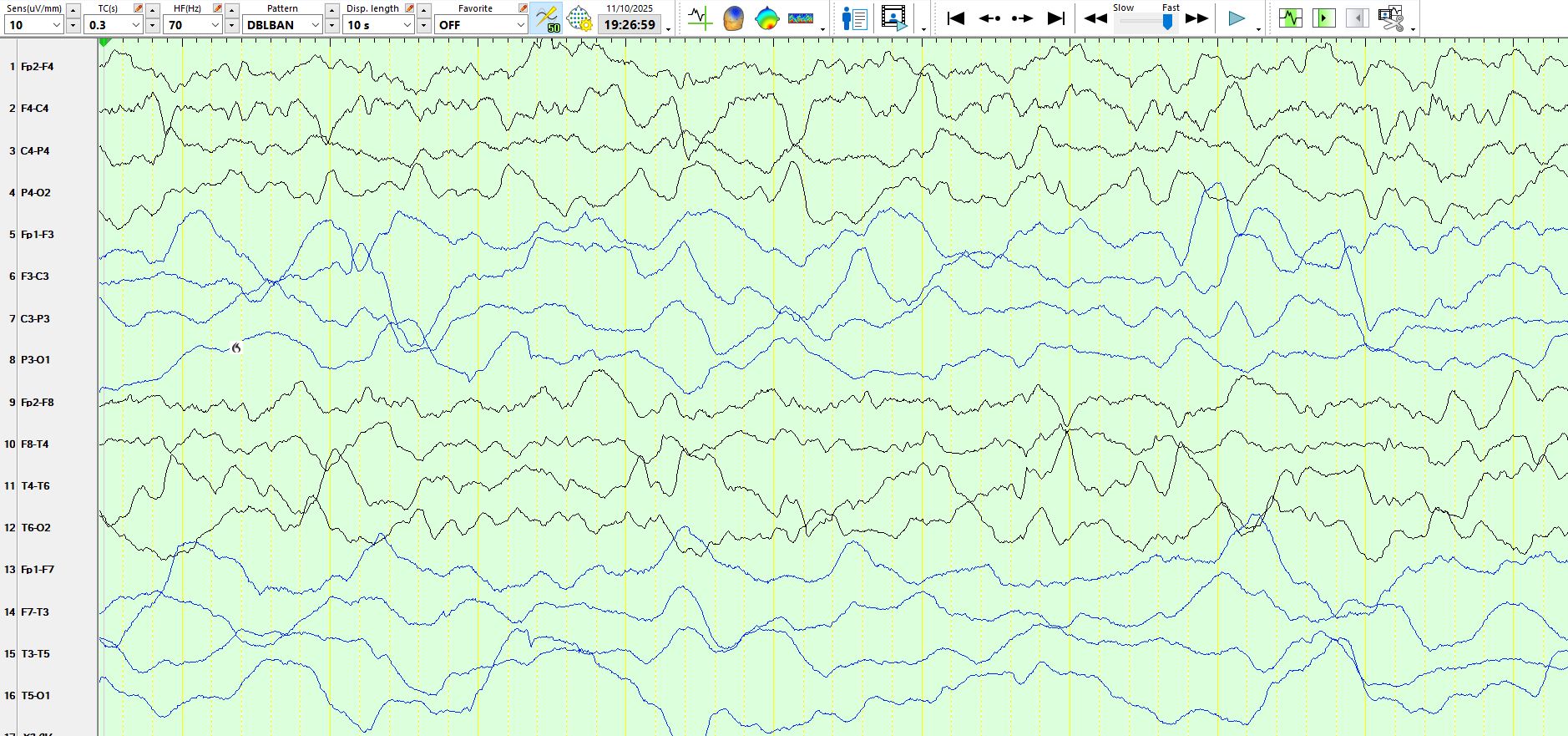1568x736 pixels.
Task: Select the P3-O1 channel label
Action: [x=36, y=360]
